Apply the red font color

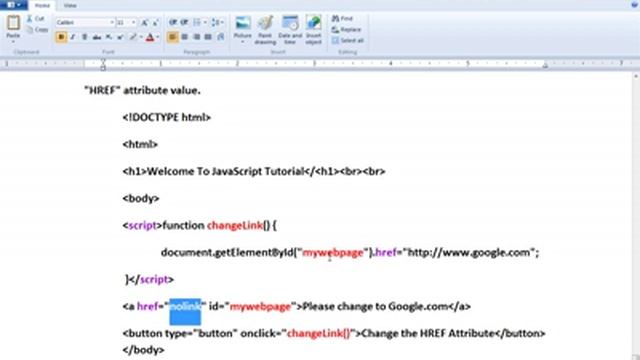[x=150, y=37]
